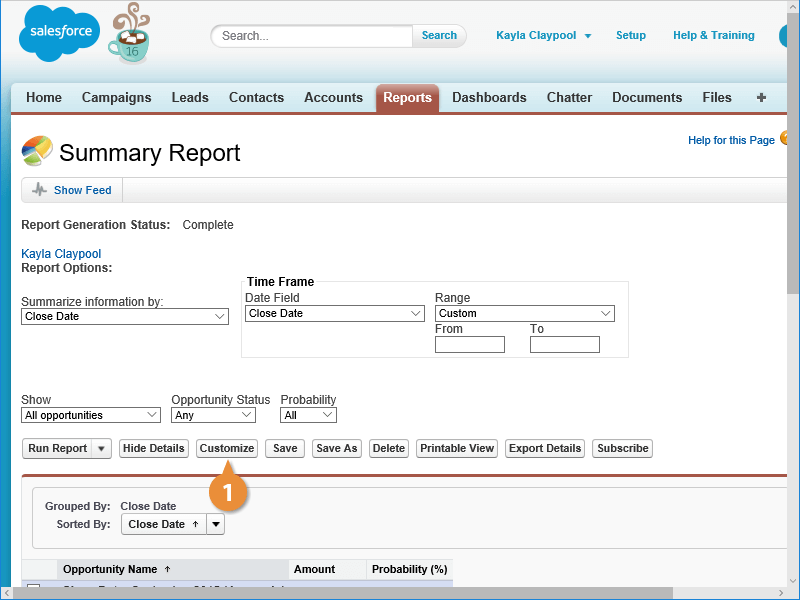The image size is (800, 600).
Task: Select the Accounts tab
Action: (x=333, y=97)
